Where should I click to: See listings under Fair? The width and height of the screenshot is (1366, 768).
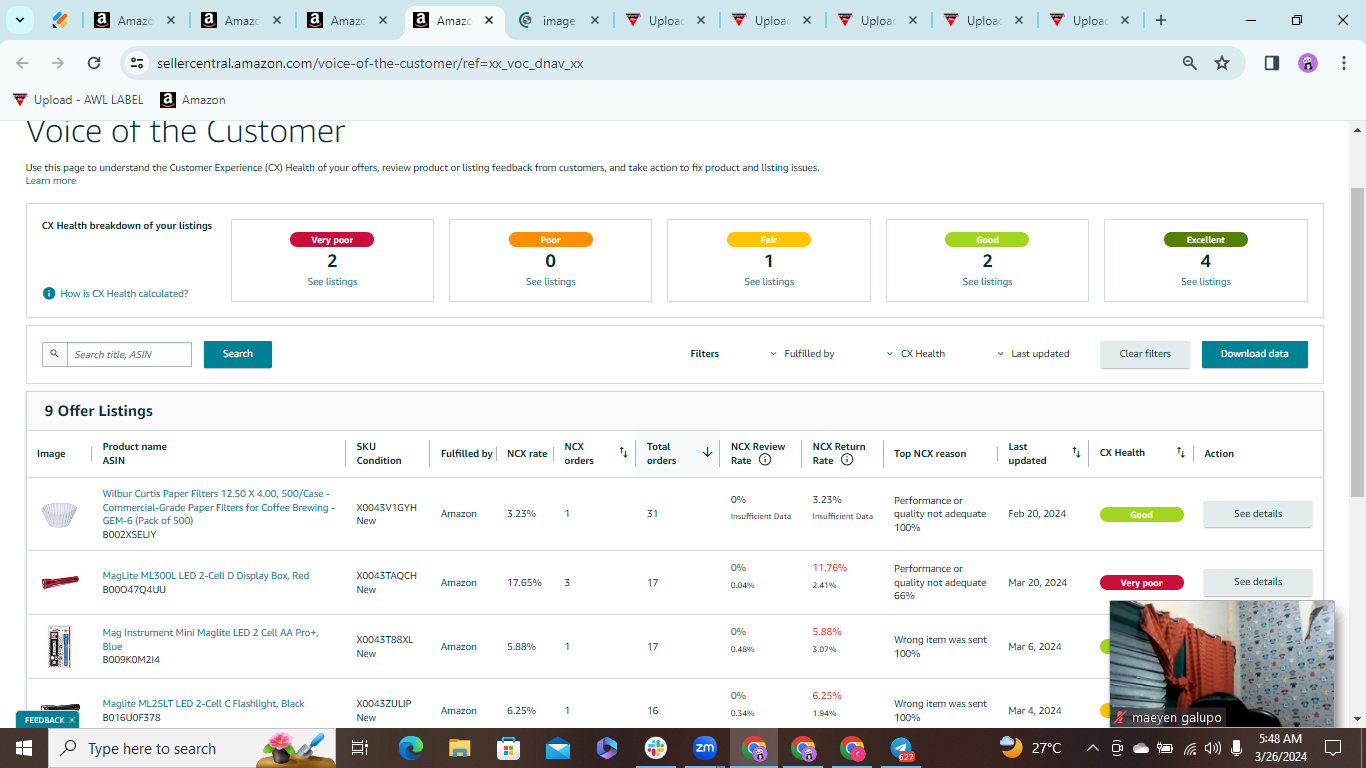click(769, 282)
